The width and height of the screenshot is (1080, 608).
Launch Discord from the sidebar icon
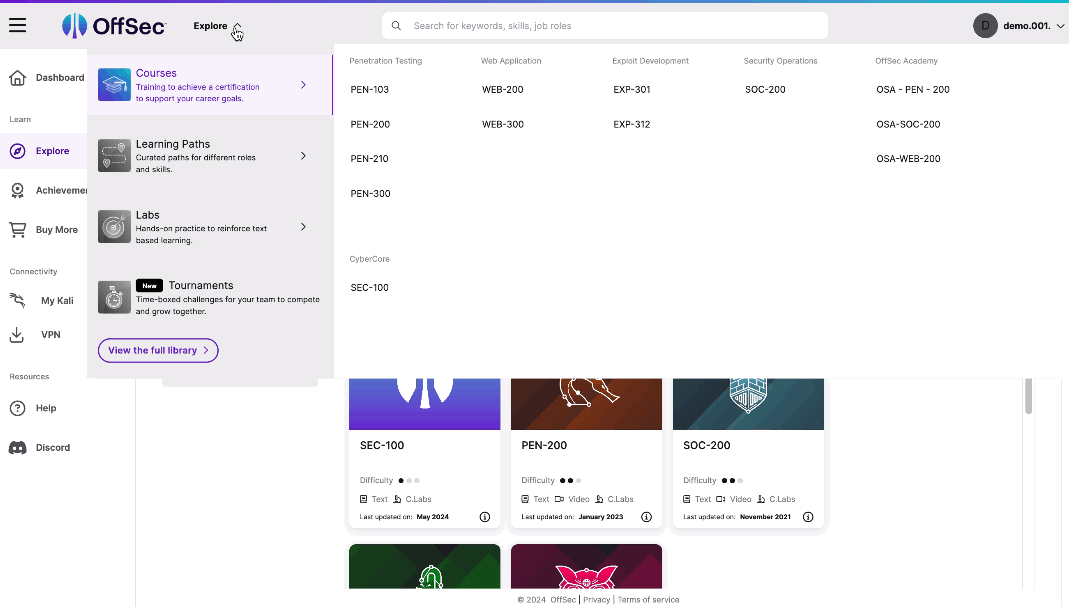(18, 447)
